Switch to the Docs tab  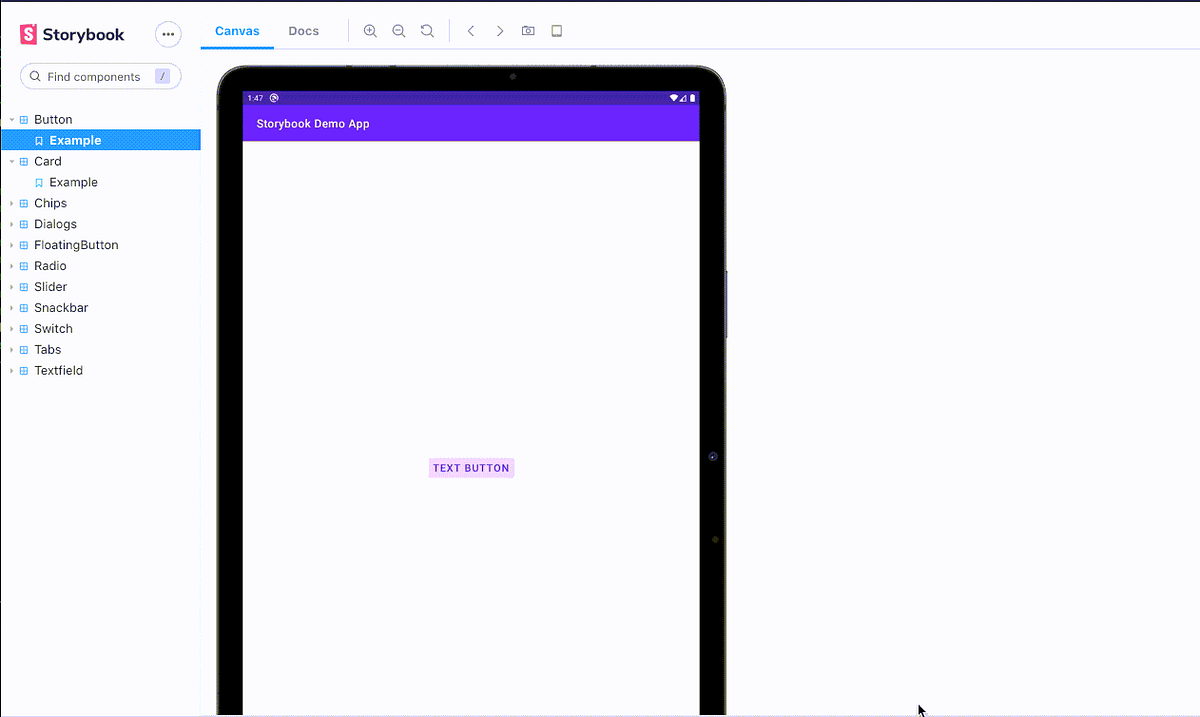[x=303, y=31]
